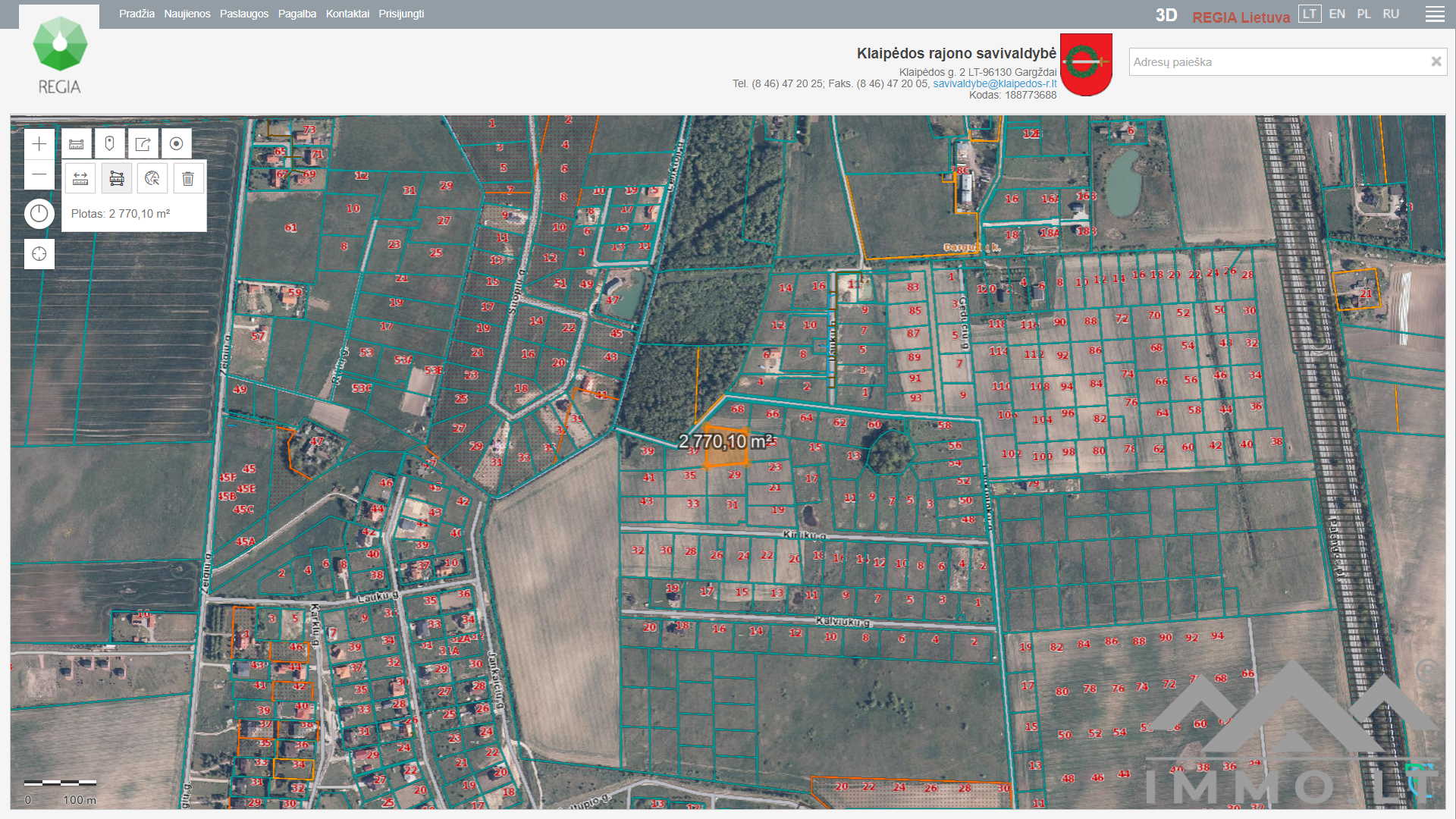The width and height of the screenshot is (1456, 819).
Task: Click savivaldybe@klaipedos-r.lt email link
Action: tap(994, 84)
